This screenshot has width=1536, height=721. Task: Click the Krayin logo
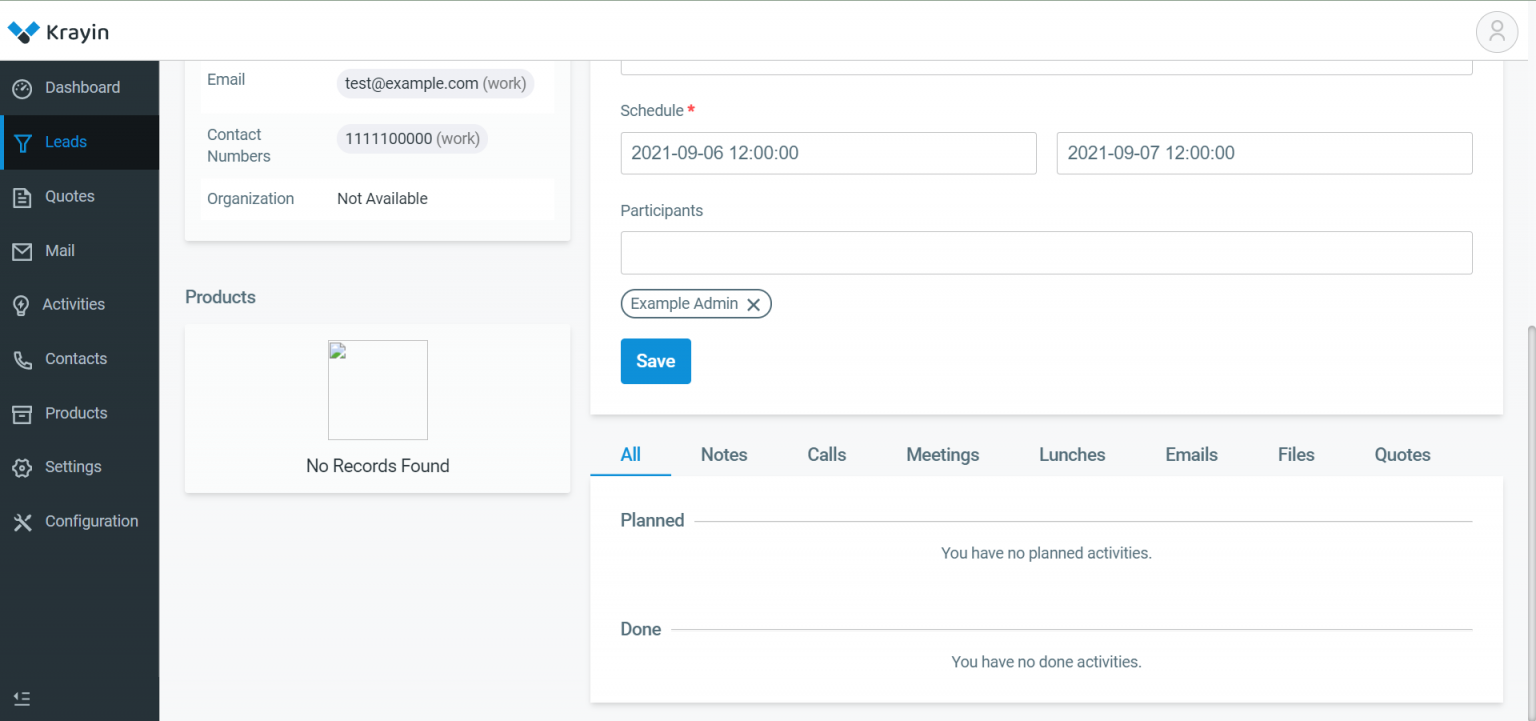[x=58, y=32]
